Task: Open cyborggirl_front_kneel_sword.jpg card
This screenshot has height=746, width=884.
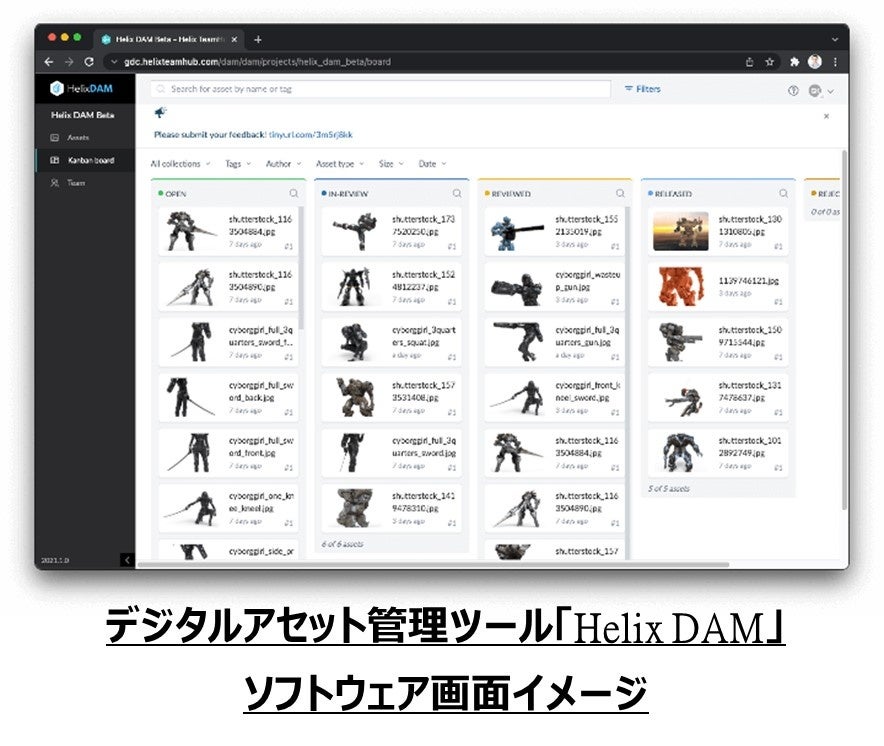Action: point(555,398)
